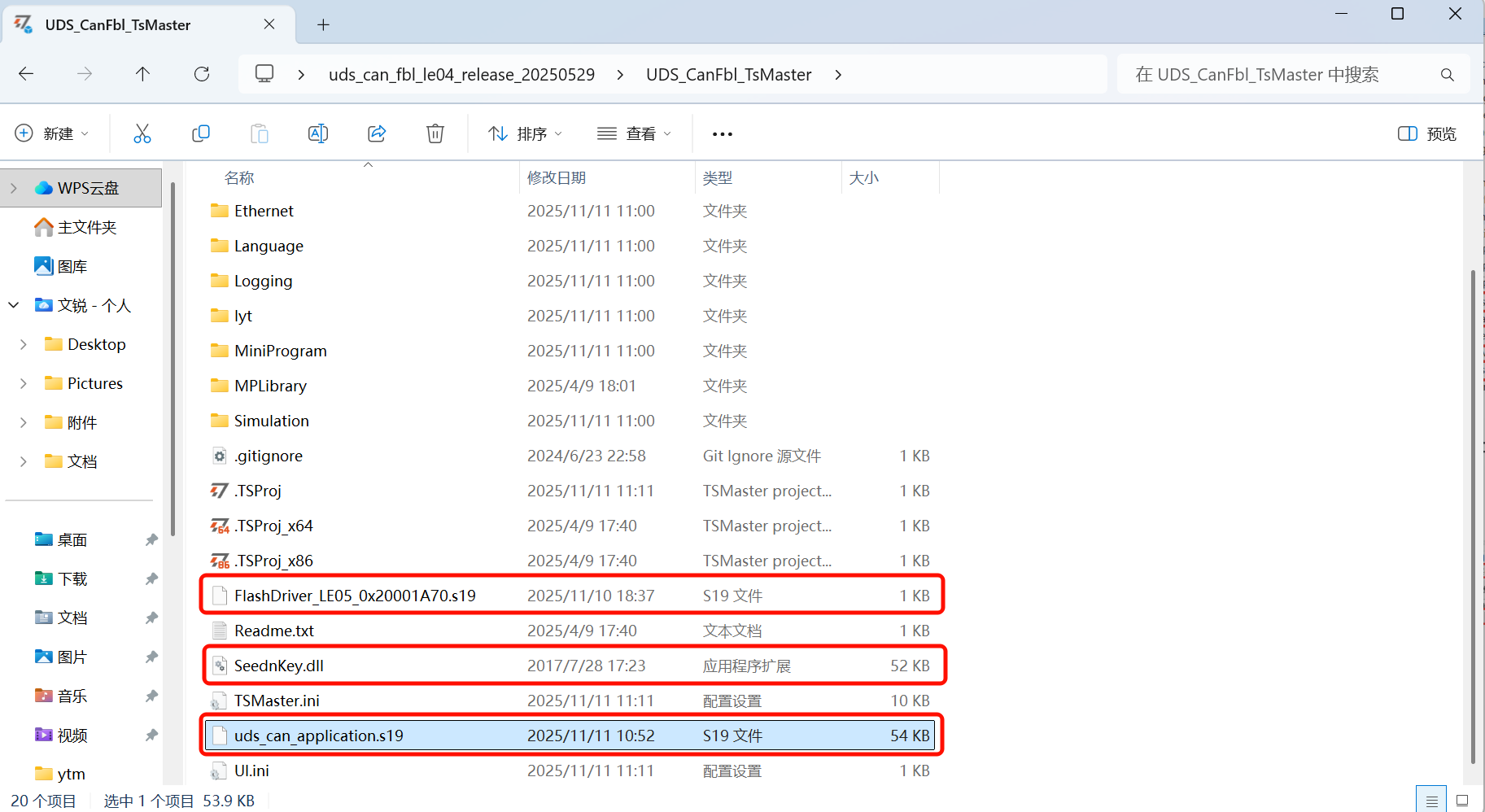Open a new tab with plus button
1485x812 pixels.
coord(323,25)
